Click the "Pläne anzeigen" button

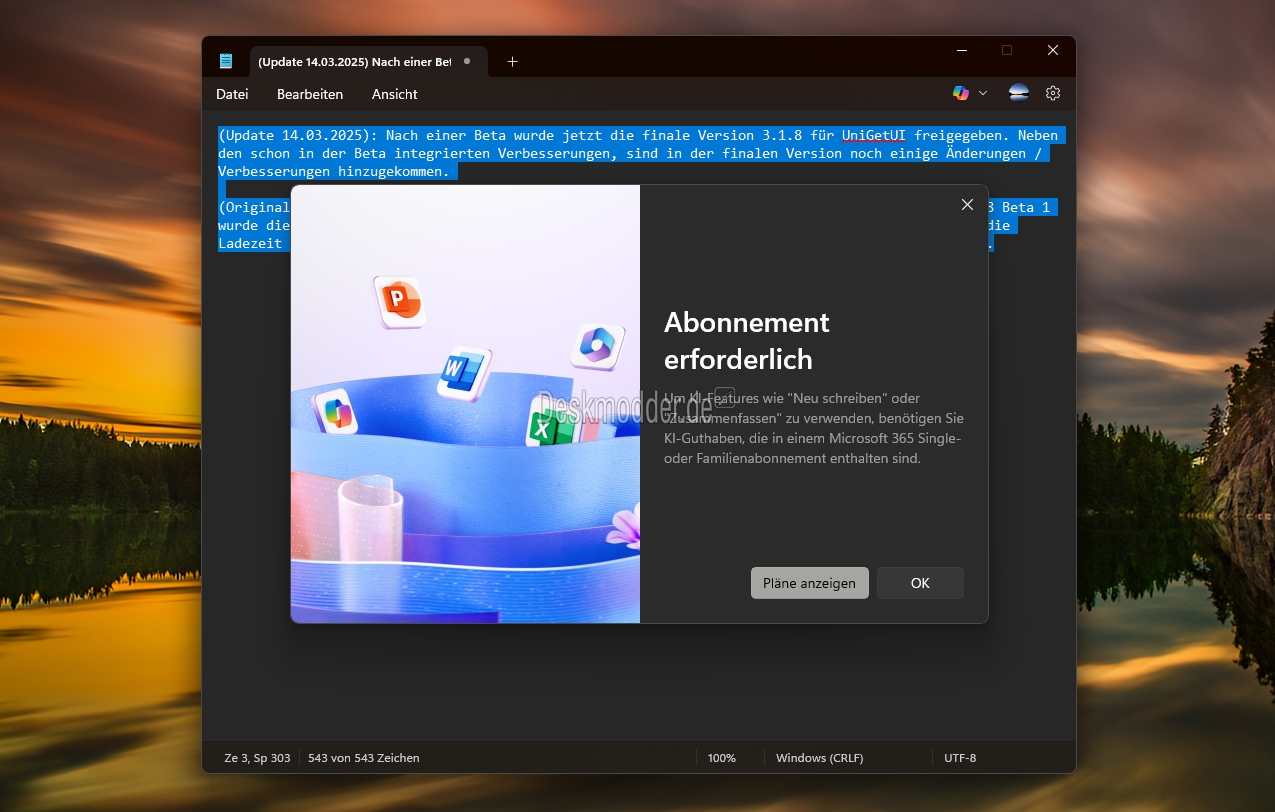click(809, 583)
